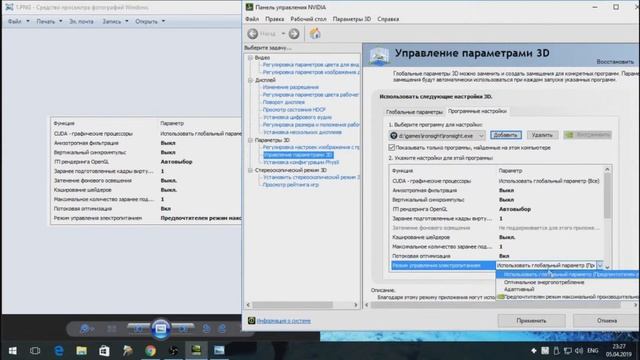Launch Google Chrome from the taskbar
The height and width of the screenshot is (360, 640).
[150, 351]
